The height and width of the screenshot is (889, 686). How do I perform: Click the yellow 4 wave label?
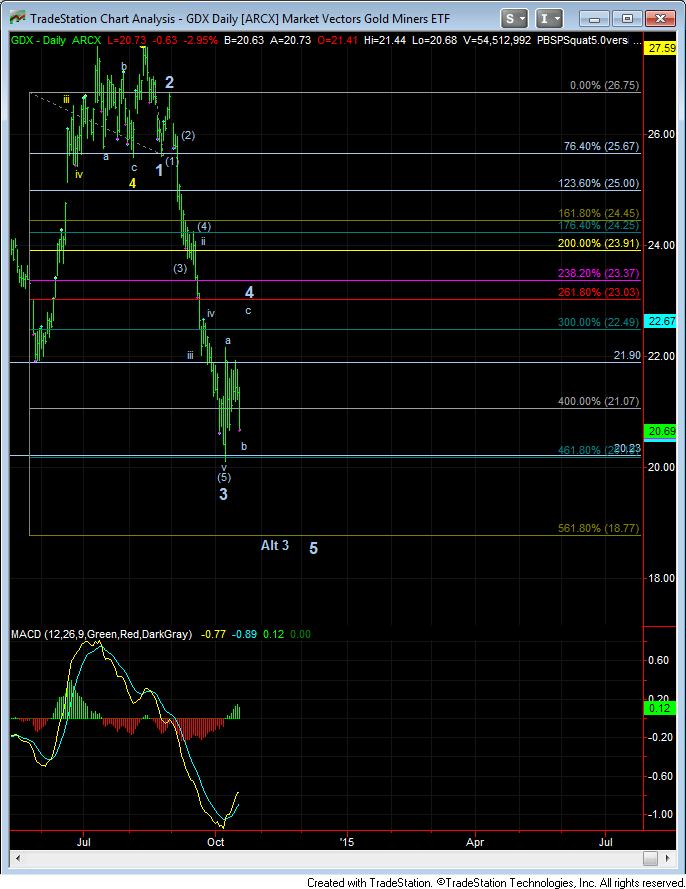click(132, 183)
